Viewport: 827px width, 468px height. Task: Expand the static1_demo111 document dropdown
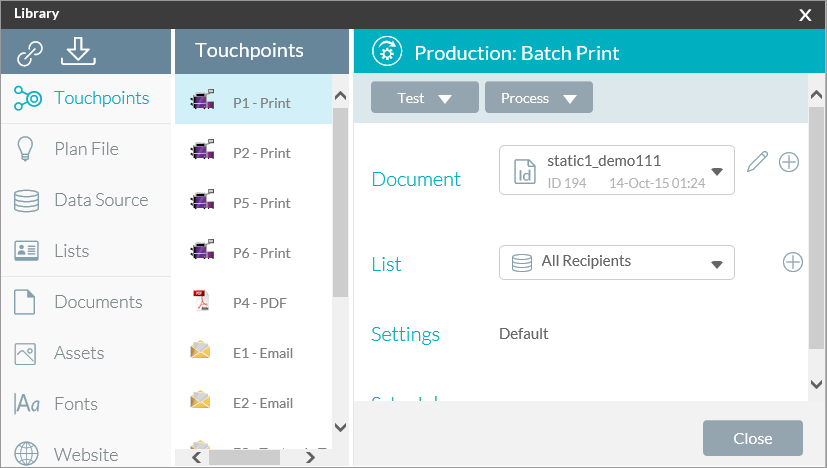pyautogui.click(x=717, y=171)
